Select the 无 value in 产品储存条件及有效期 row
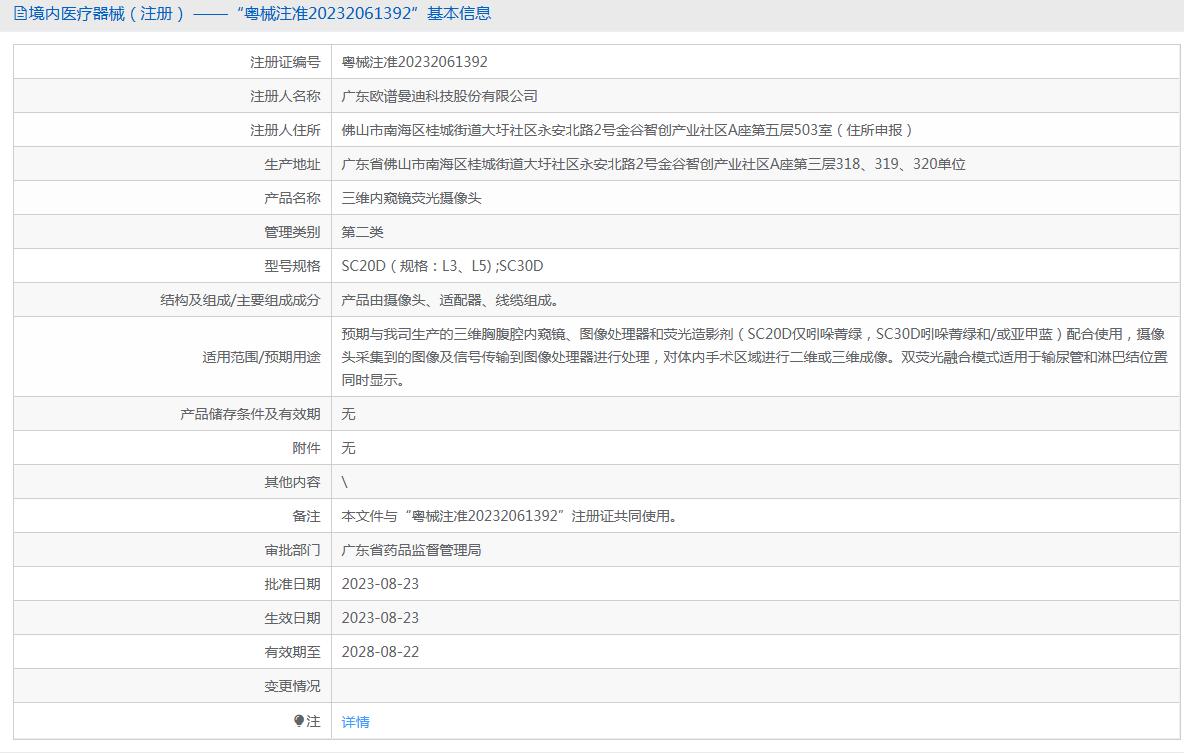 tap(348, 414)
